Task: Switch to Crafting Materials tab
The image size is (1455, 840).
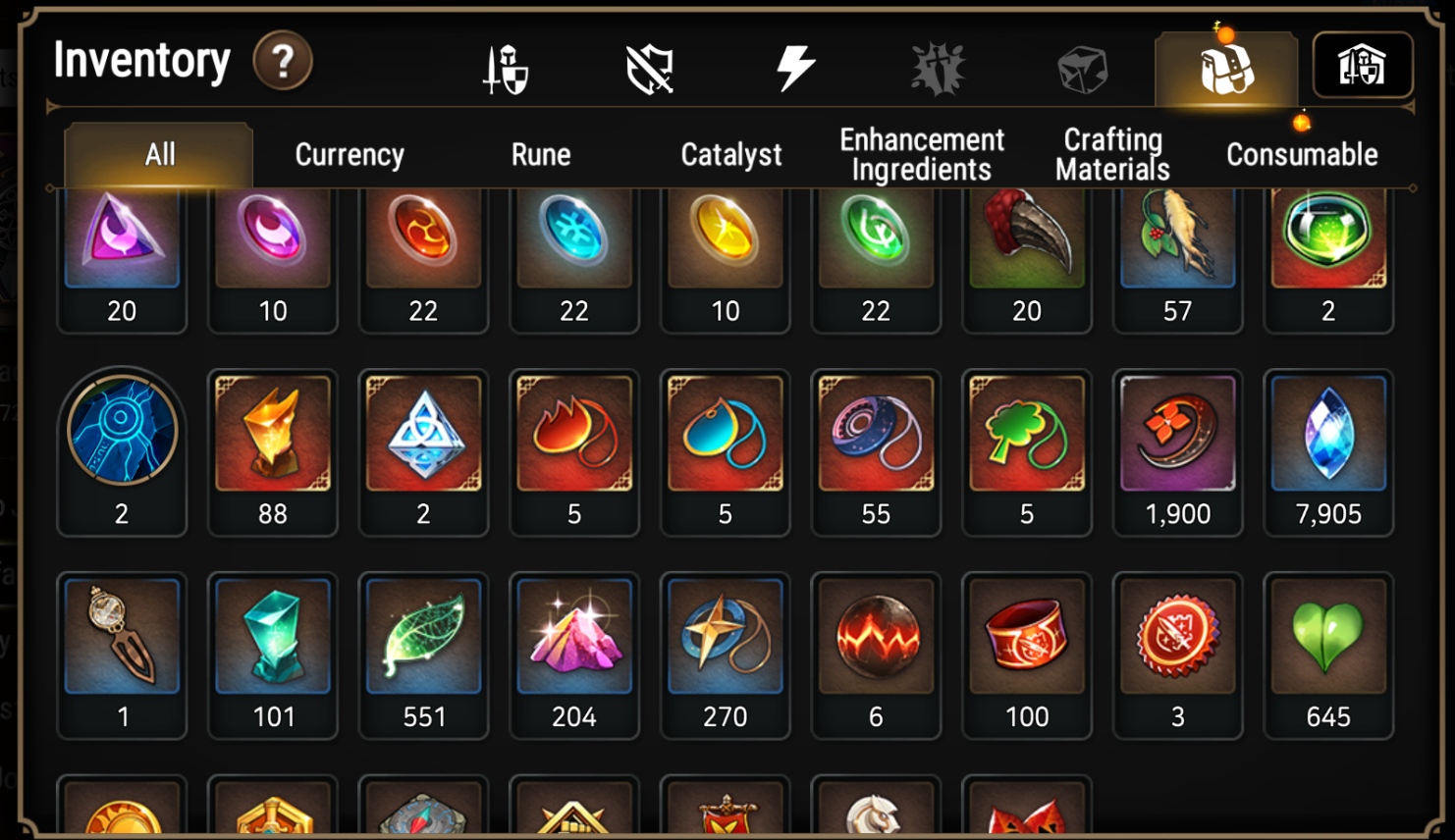Action: tap(1112, 154)
